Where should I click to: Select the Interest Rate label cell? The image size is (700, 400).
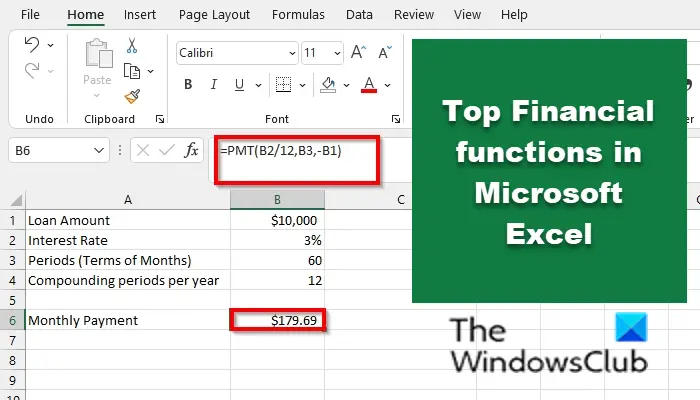[x=128, y=240]
